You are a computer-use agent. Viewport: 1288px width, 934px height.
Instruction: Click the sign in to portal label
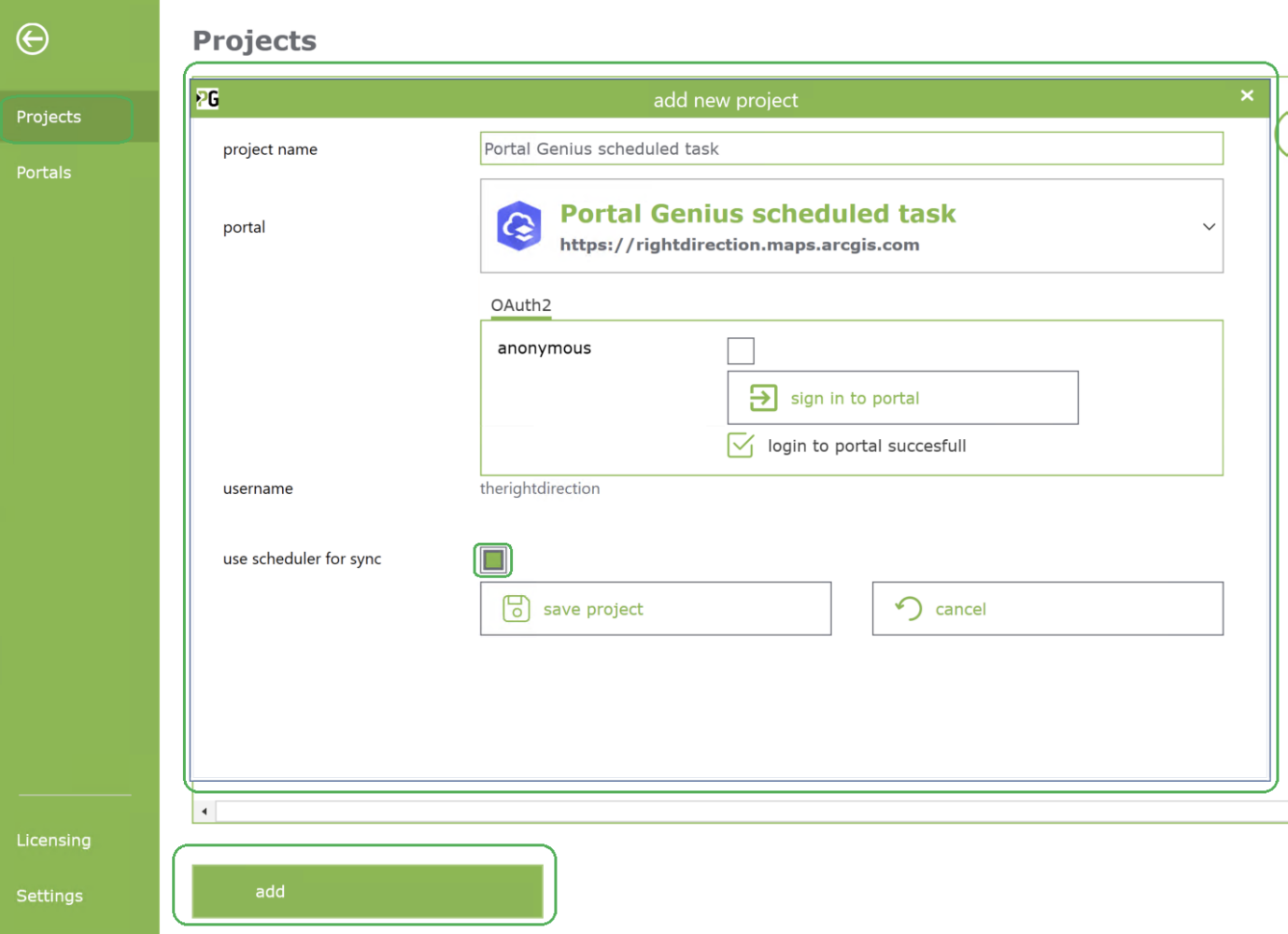[855, 398]
